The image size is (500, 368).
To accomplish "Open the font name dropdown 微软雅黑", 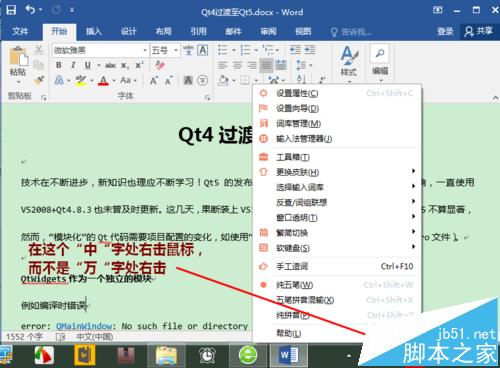I will (145, 50).
